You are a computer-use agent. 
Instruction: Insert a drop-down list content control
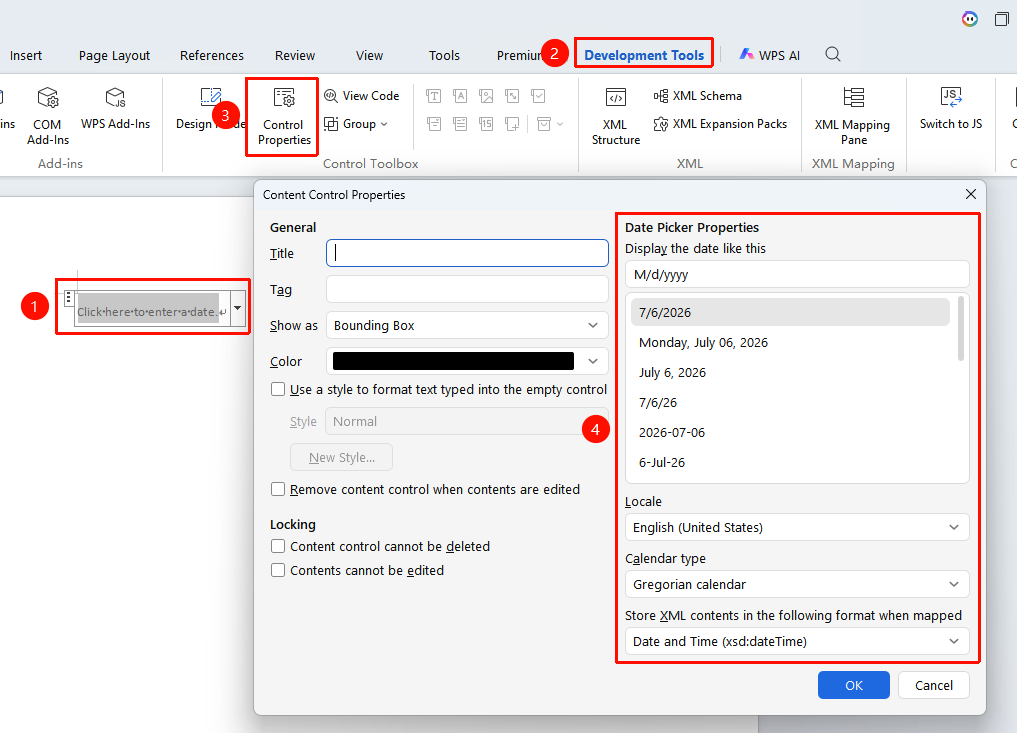(460, 124)
